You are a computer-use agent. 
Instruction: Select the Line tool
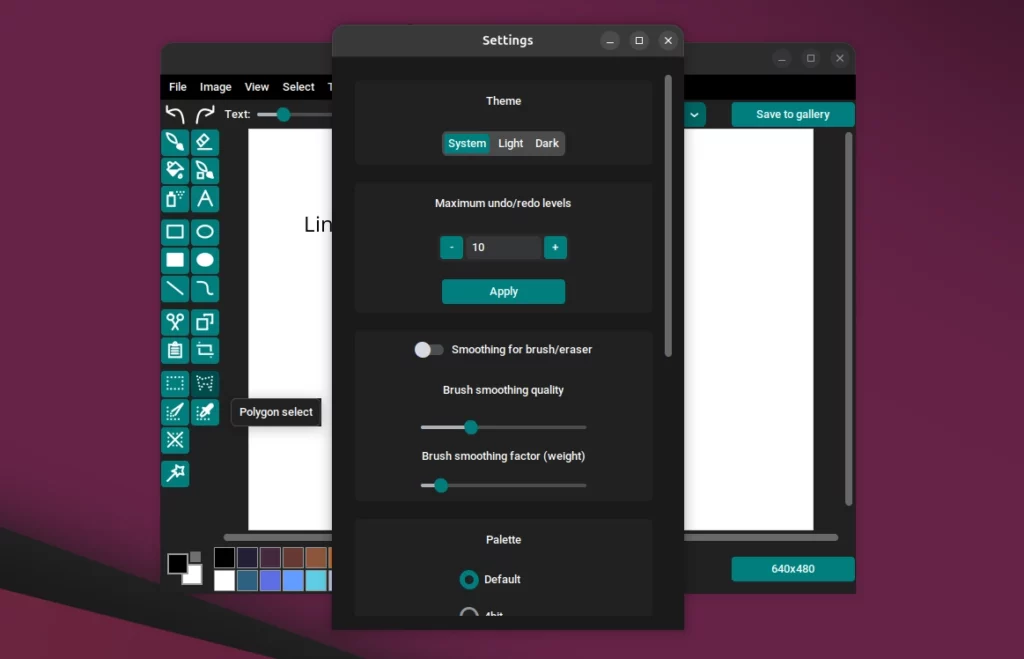tap(175, 289)
